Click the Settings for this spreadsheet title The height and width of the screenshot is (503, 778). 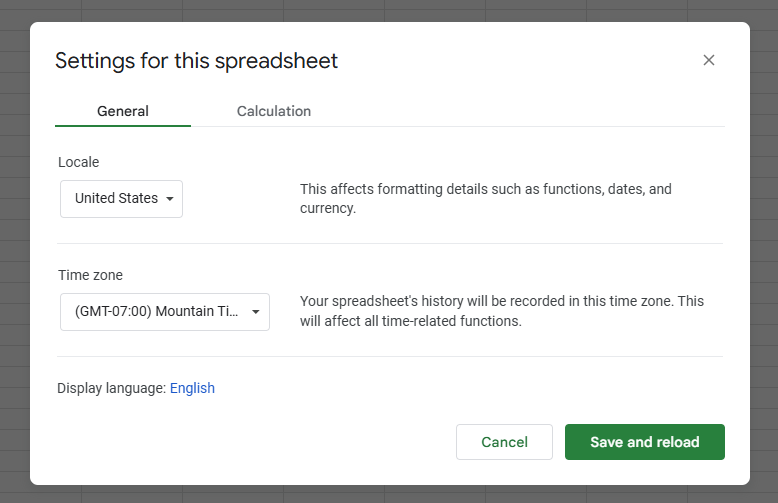(x=196, y=61)
